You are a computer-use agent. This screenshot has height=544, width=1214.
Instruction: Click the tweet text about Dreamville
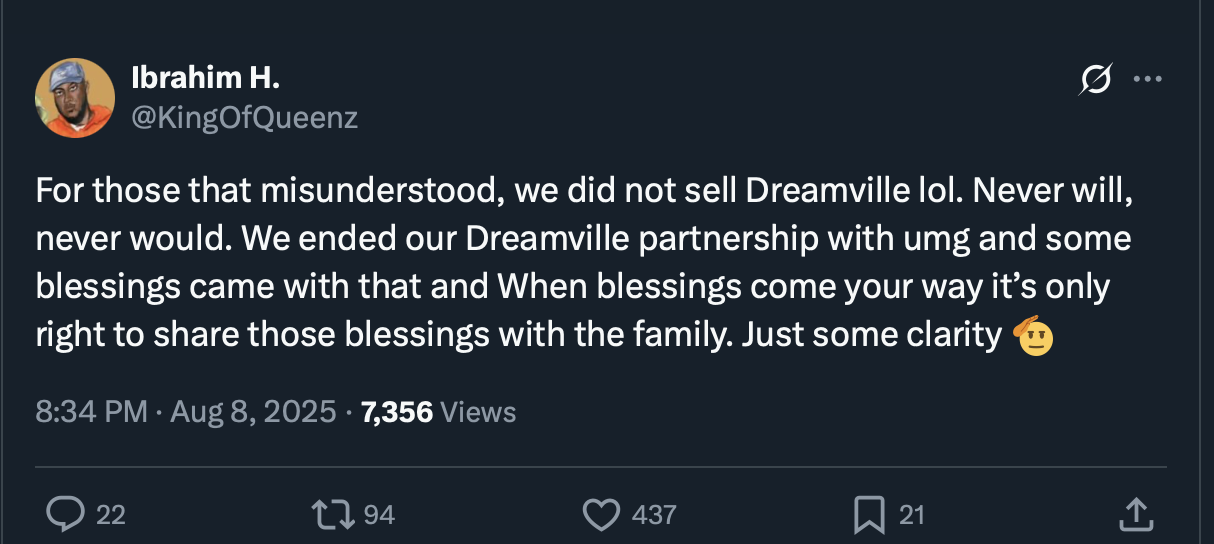[580, 264]
